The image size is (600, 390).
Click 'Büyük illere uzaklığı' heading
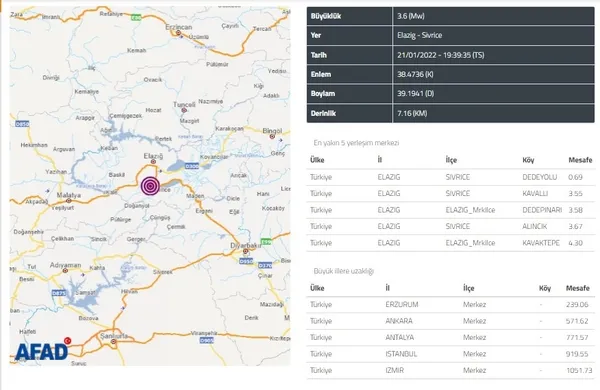tap(344, 271)
